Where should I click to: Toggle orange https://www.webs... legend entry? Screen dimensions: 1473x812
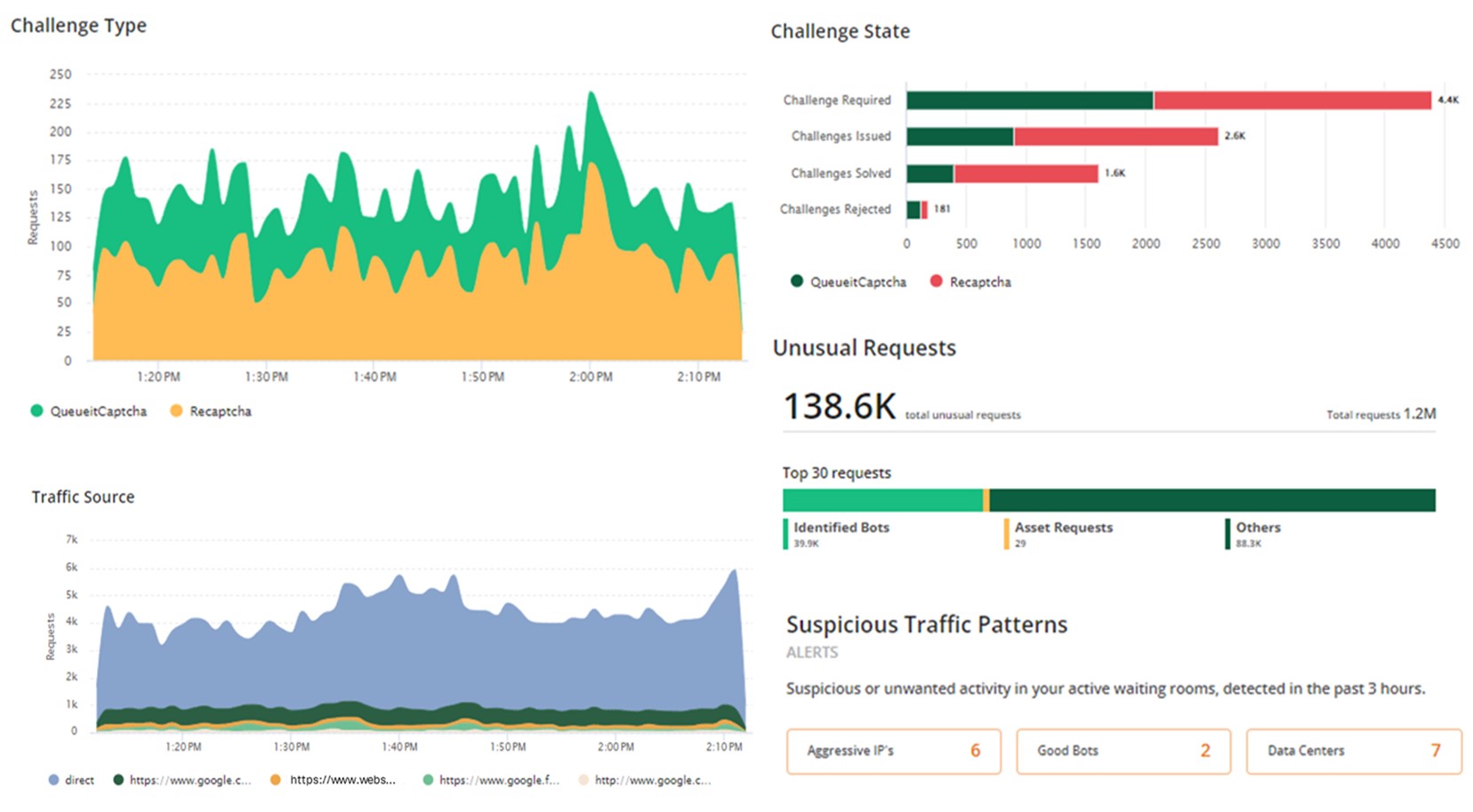[x=334, y=780]
